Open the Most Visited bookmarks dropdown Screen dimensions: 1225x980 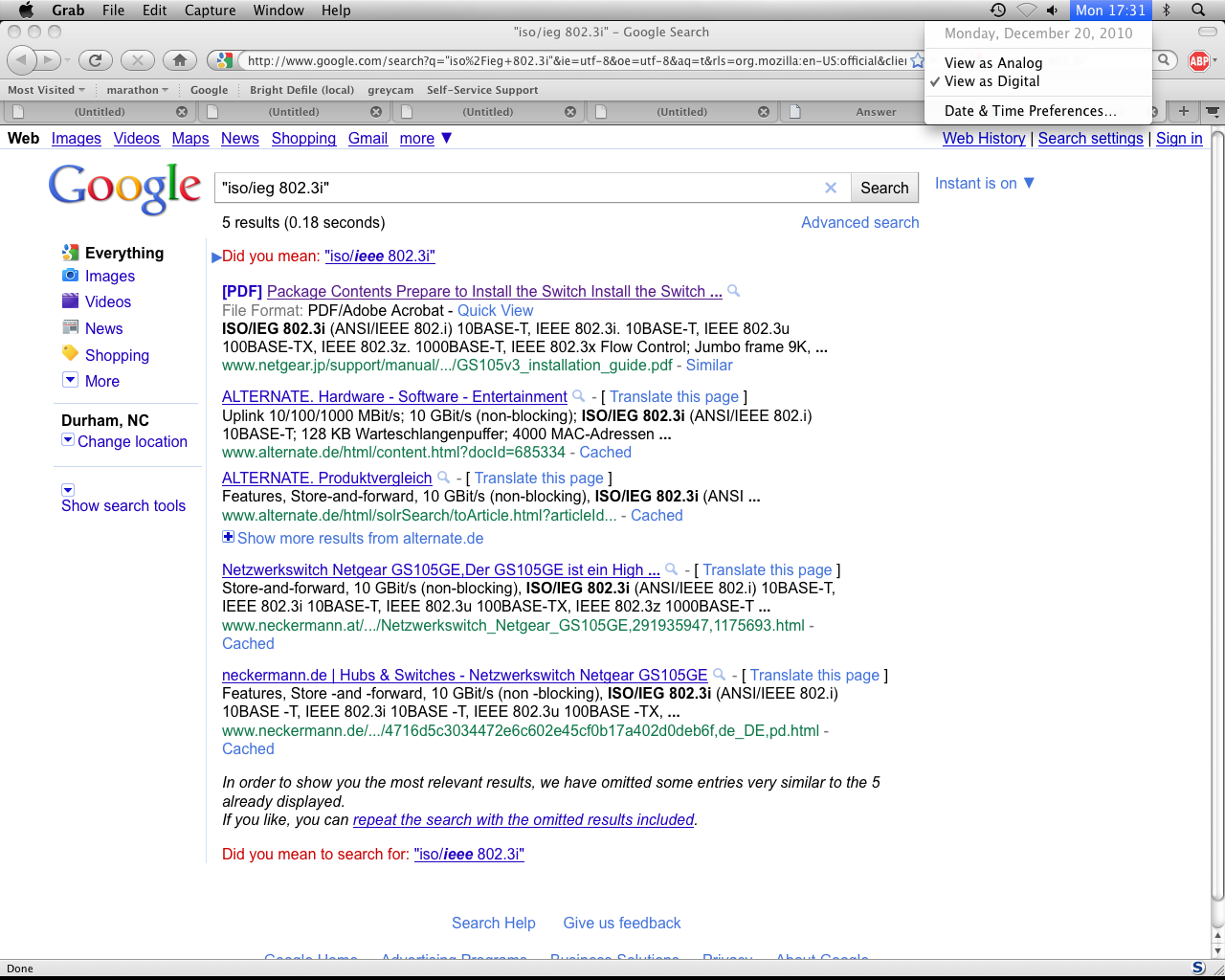coord(46,90)
